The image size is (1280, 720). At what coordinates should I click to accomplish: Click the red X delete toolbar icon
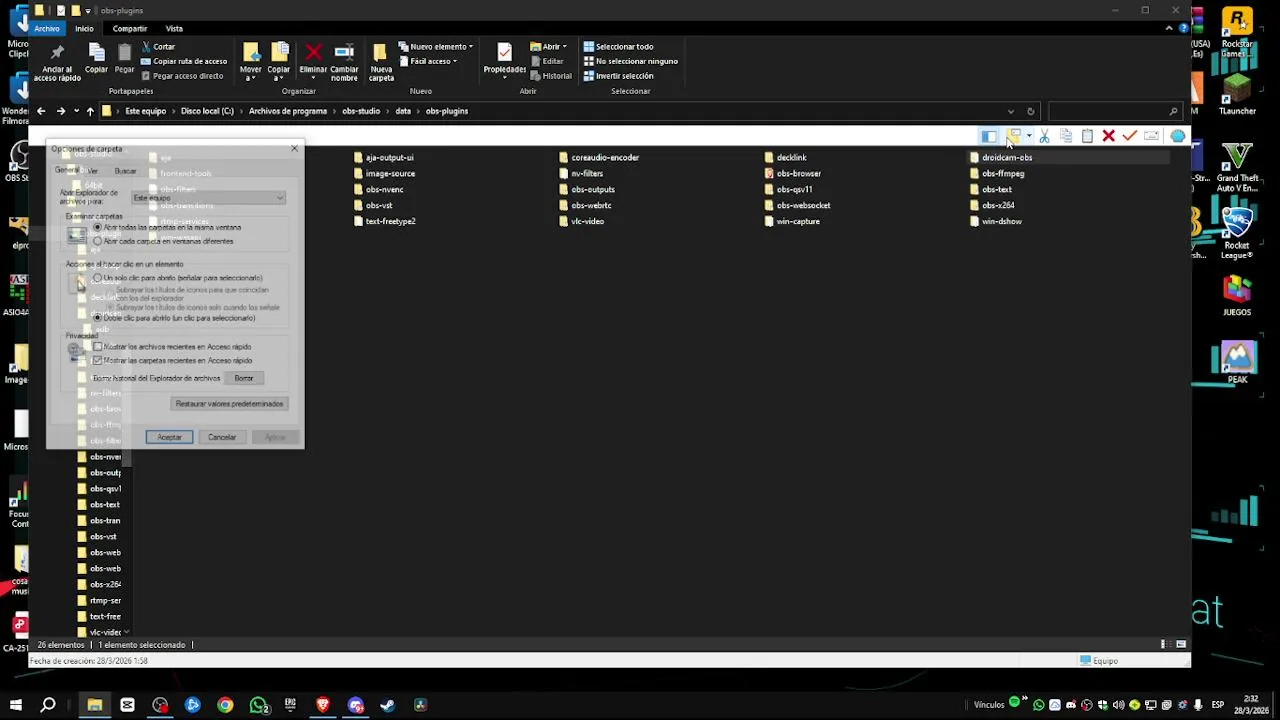click(x=1109, y=136)
